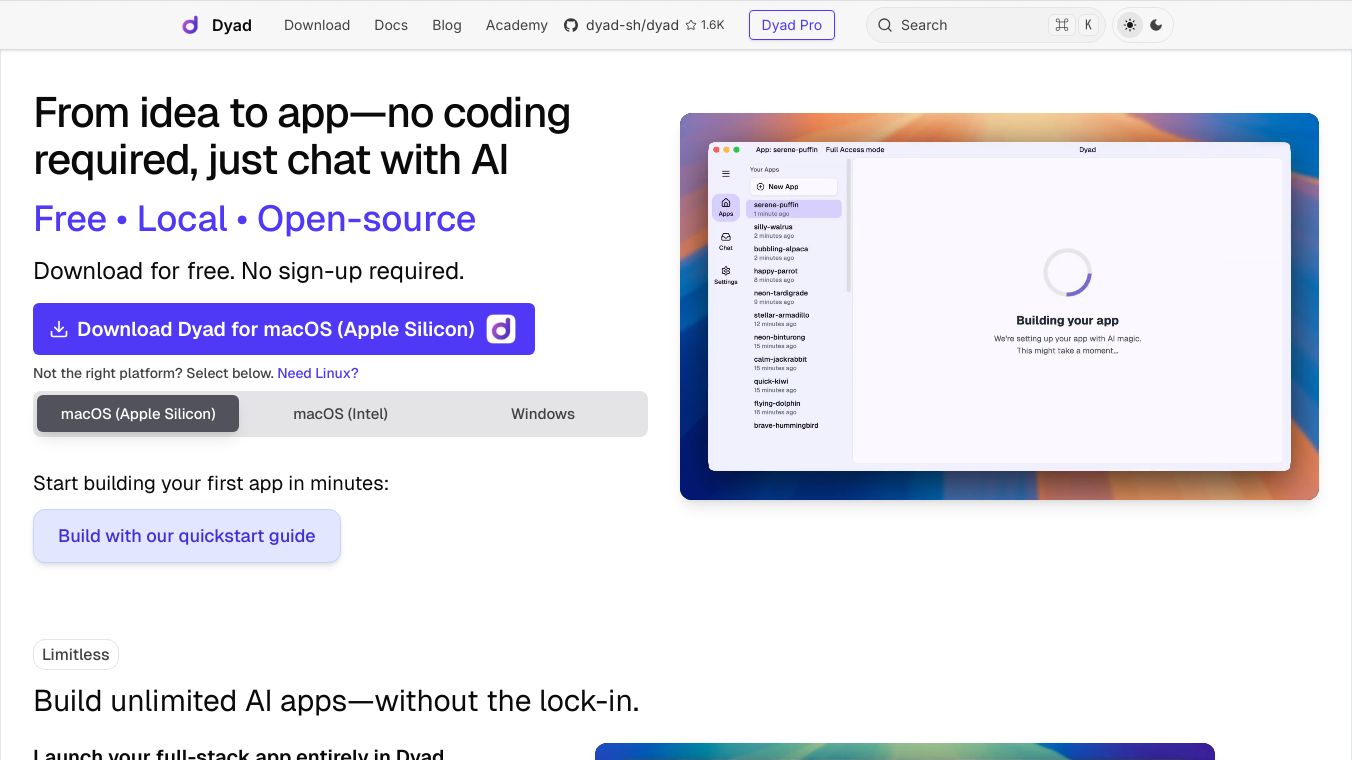Click the Apps home icon in app preview
Screen dimensions: 1352x760
click(x=726, y=203)
